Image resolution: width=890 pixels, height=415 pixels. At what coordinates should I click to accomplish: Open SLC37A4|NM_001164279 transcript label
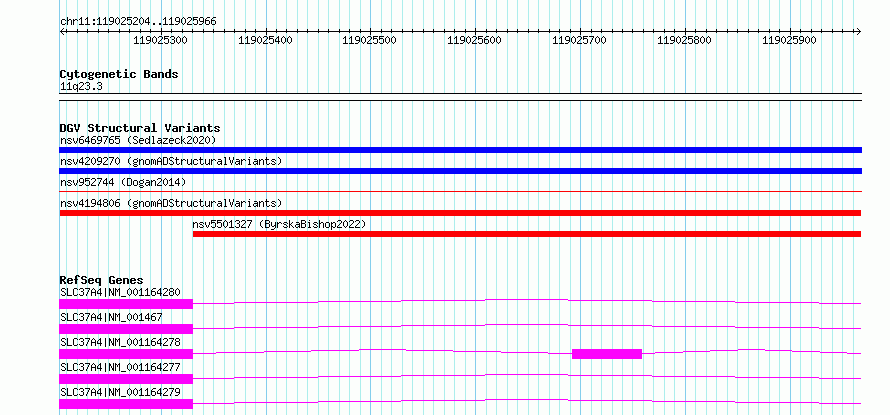(x=120, y=393)
